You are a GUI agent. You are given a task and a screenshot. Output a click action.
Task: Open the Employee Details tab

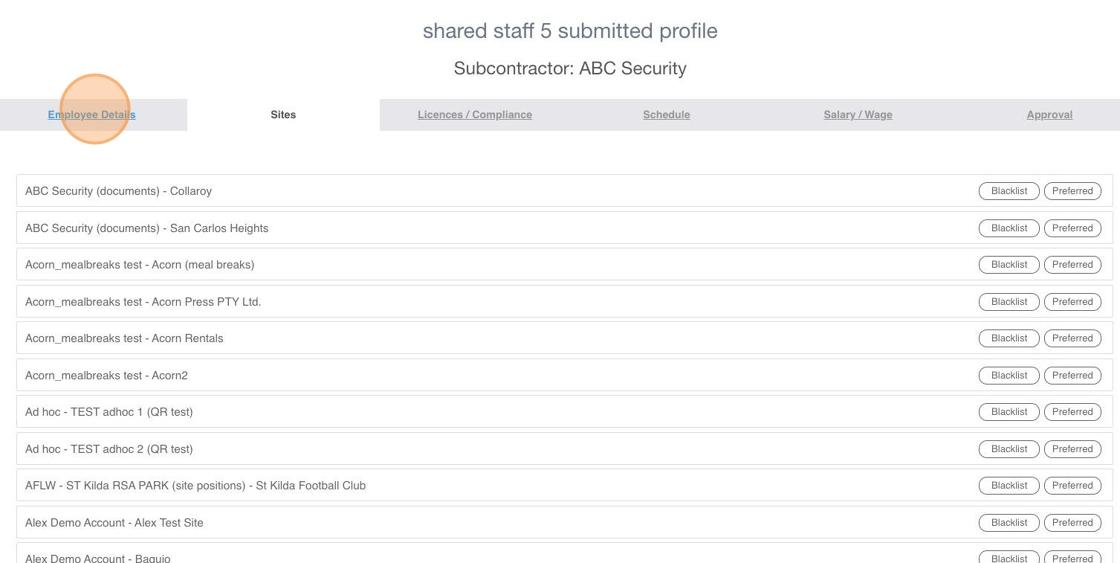91,114
